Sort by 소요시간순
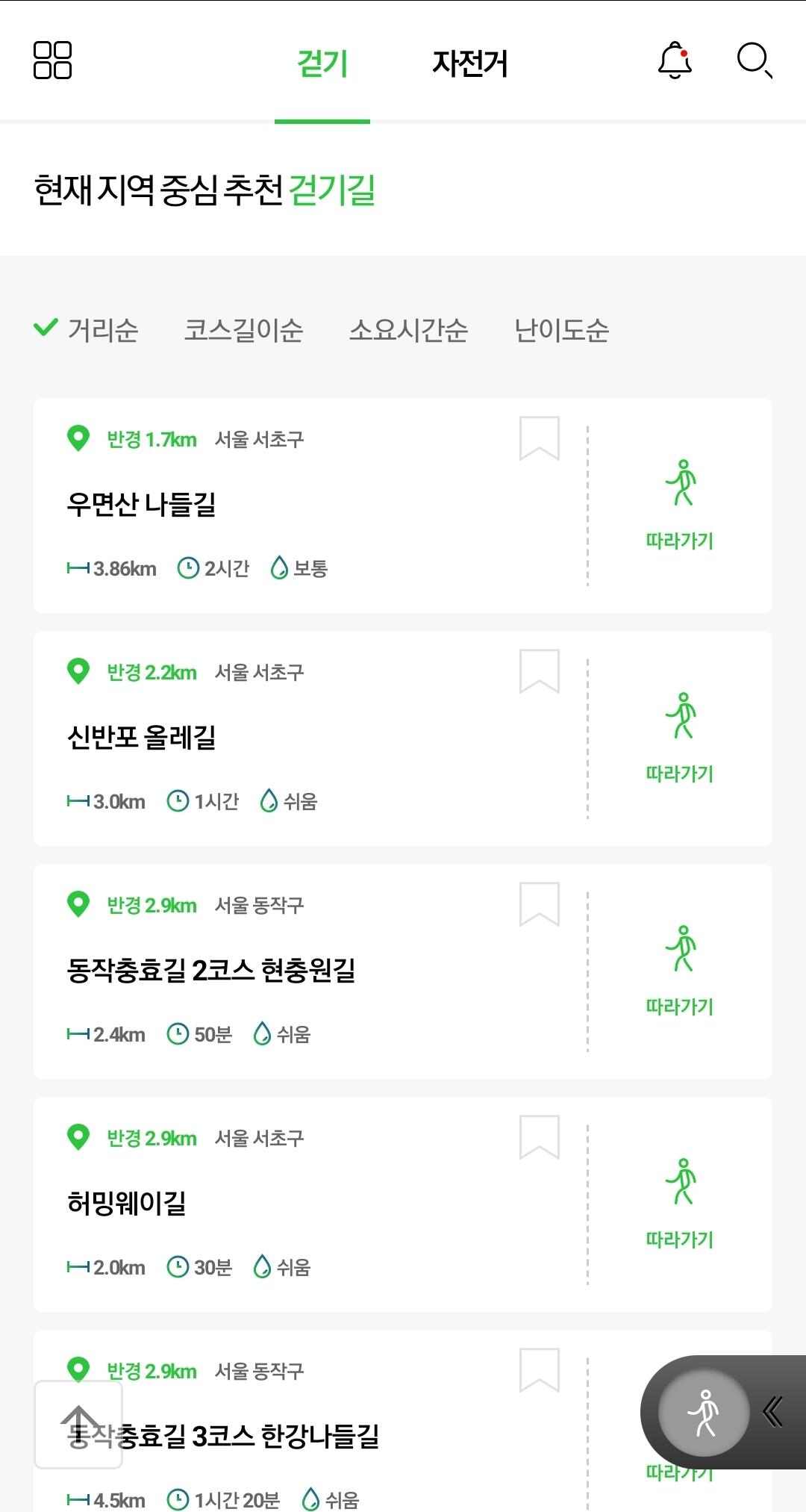 tap(408, 330)
